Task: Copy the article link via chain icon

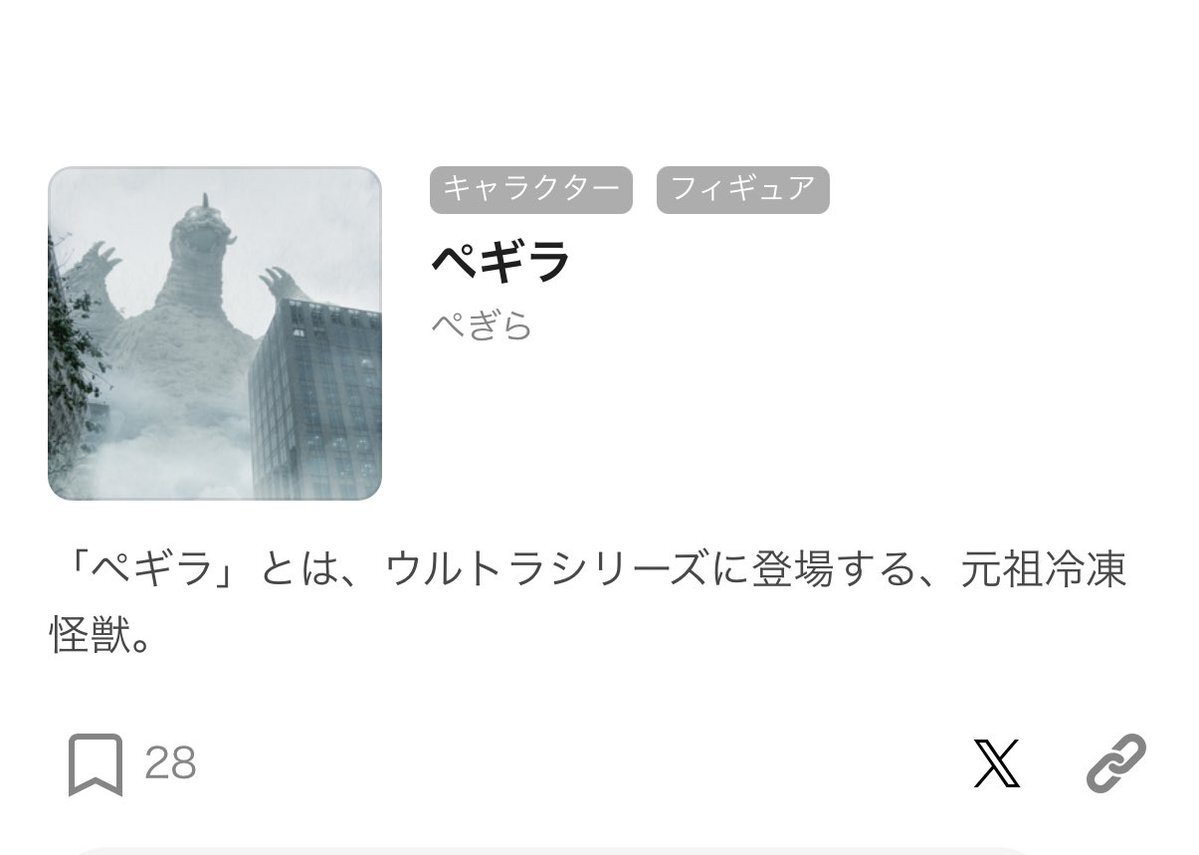Action: pyautogui.click(x=1116, y=763)
